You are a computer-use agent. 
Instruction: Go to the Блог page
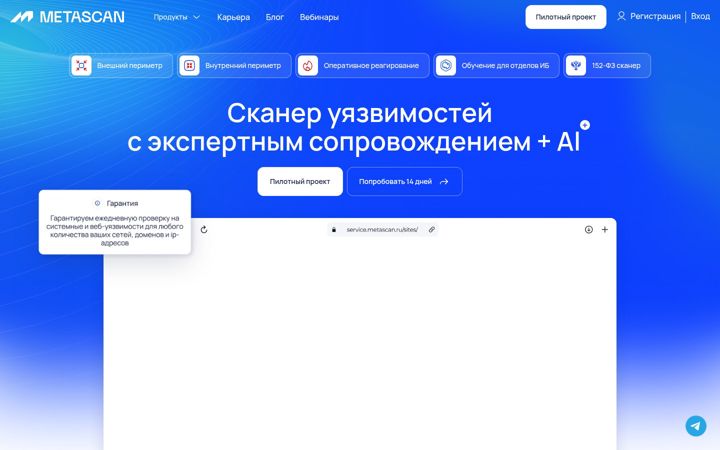(x=275, y=17)
